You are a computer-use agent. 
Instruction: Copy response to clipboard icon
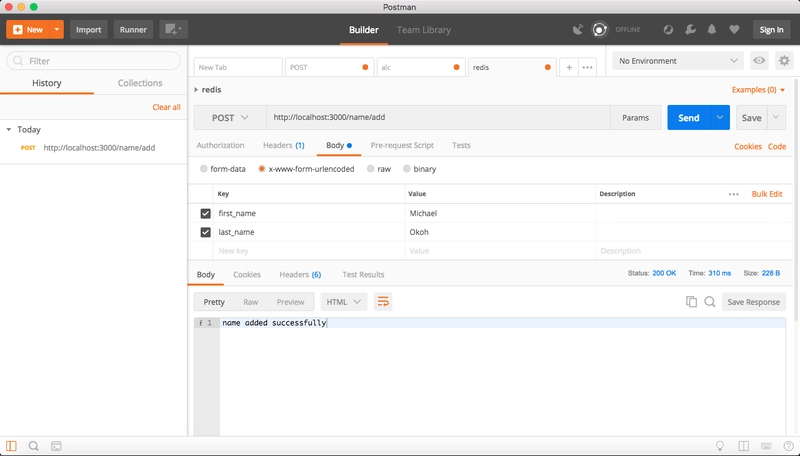pyautogui.click(x=691, y=302)
